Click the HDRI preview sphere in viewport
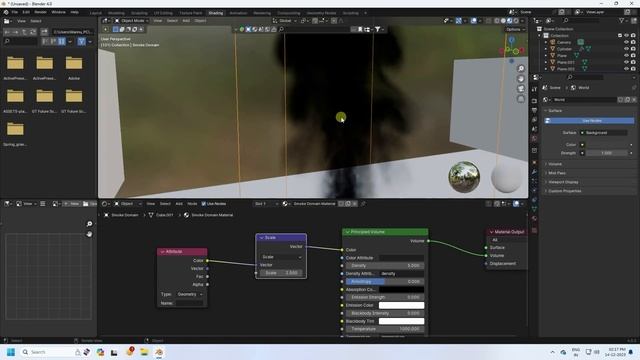The image size is (640, 360). [x=464, y=177]
